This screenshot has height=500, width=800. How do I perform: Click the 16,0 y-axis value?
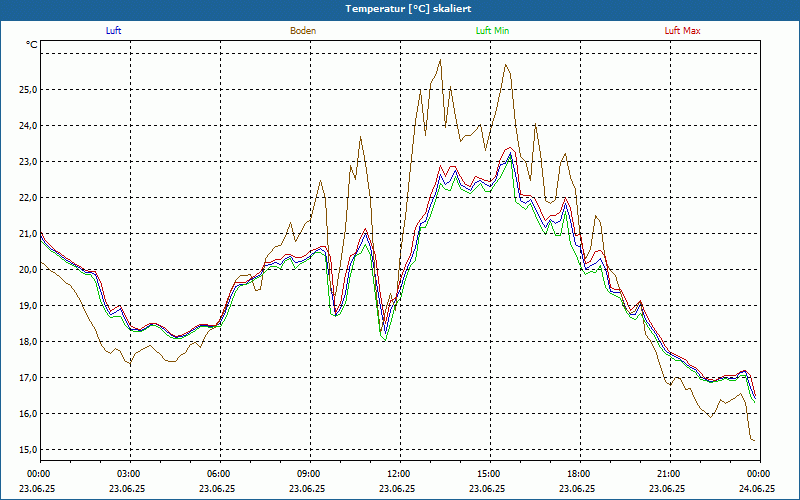29,413
